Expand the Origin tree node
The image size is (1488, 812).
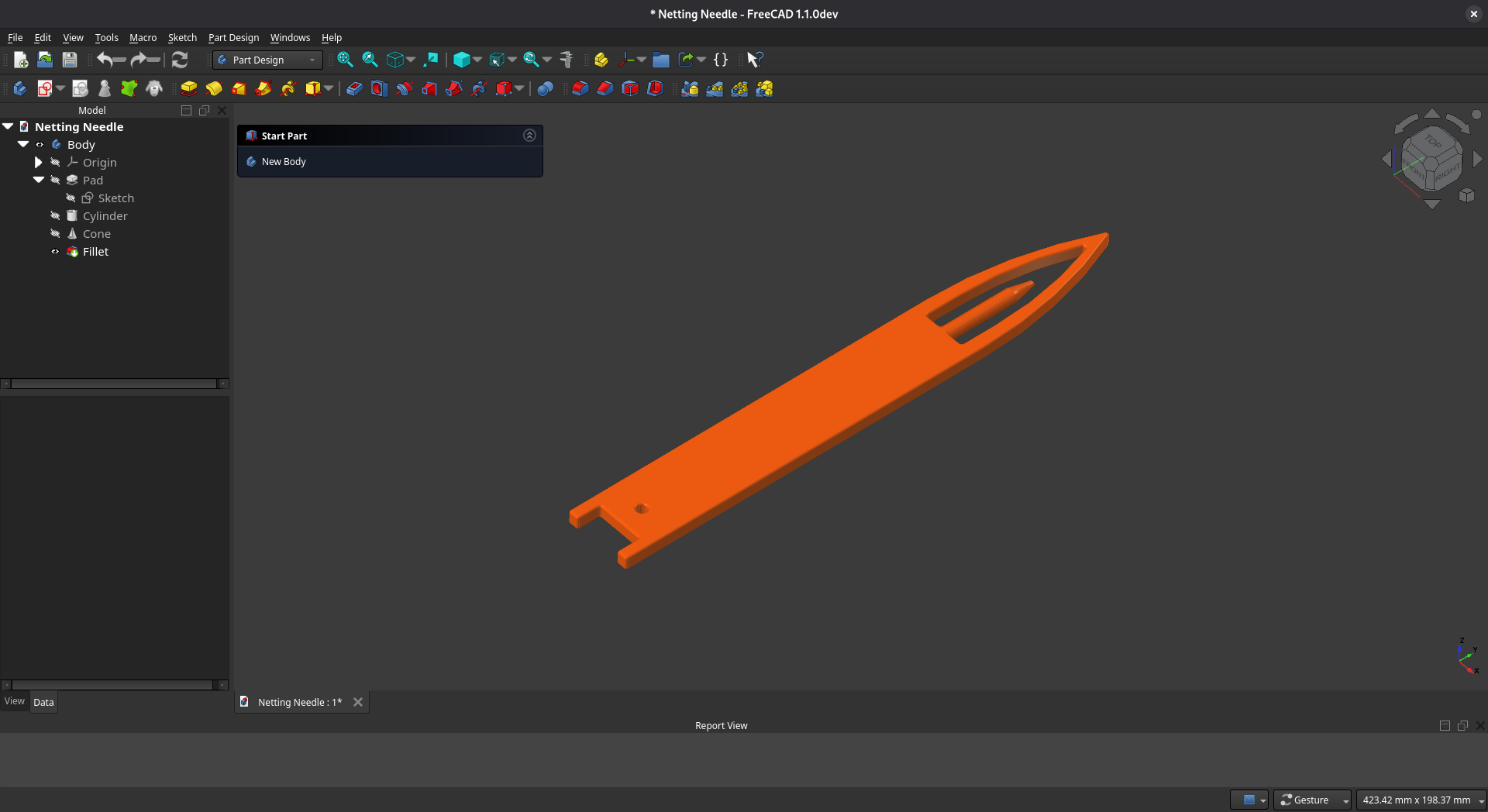(38, 163)
